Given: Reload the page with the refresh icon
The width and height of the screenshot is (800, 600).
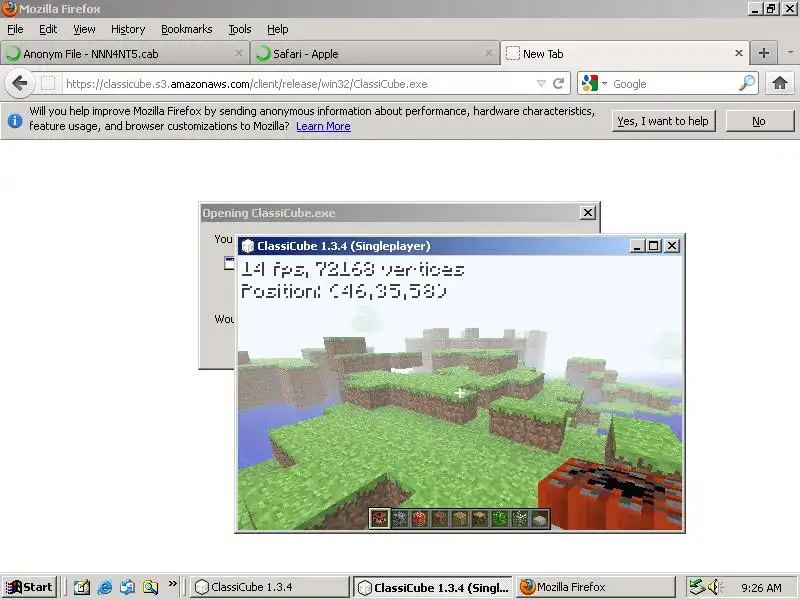Looking at the screenshot, I should coord(559,83).
